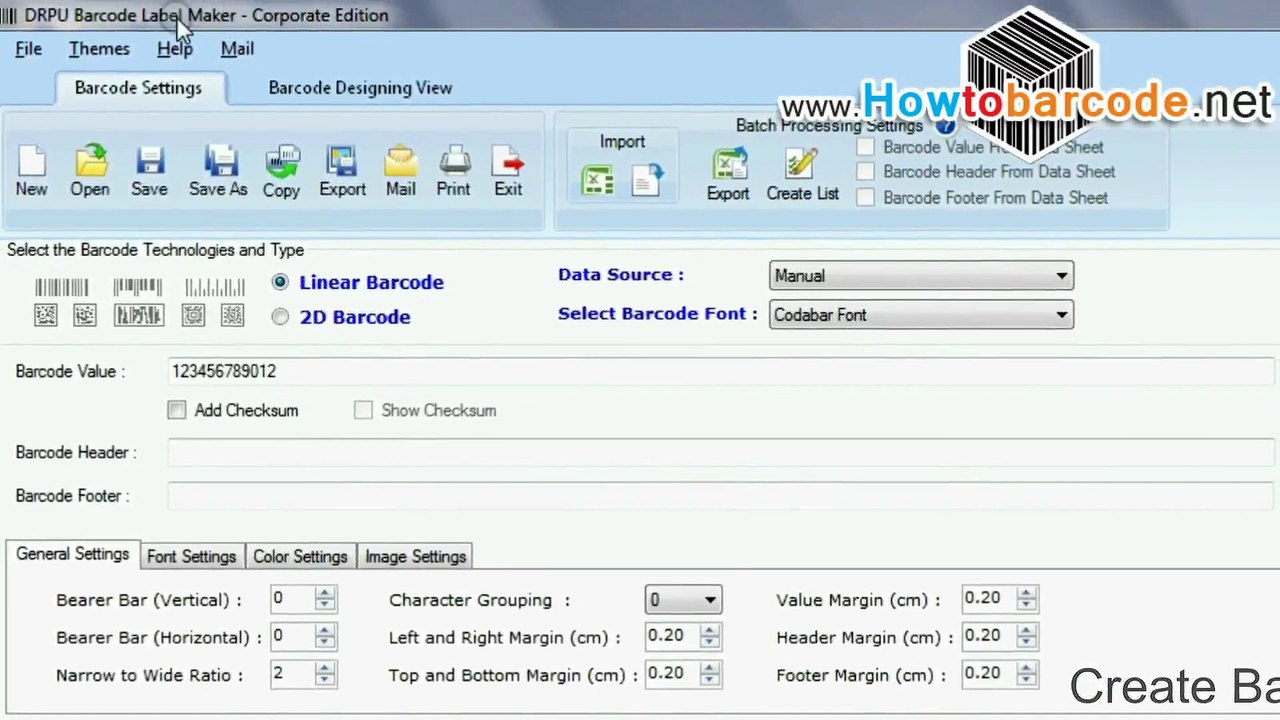Viewport: 1280px width, 720px height.
Task: Import data from Excel sheet icon
Action: point(597,180)
